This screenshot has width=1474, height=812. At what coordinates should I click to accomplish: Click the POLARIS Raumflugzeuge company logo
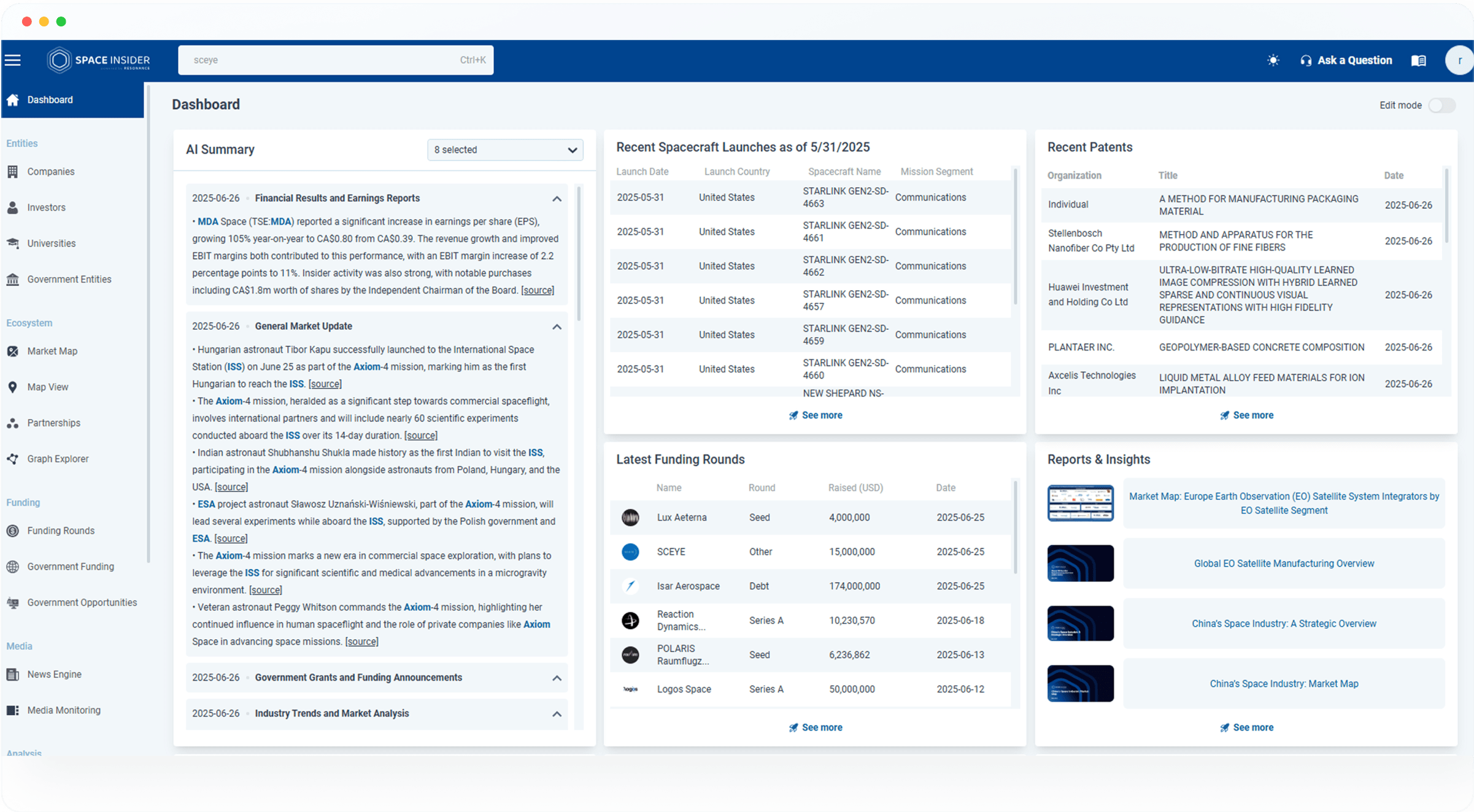(x=630, y=655)
